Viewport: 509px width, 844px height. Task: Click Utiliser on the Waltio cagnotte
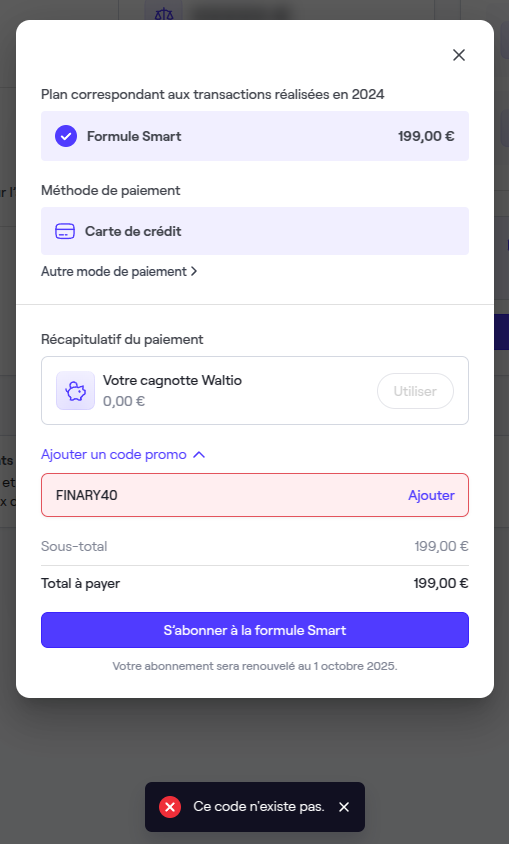coord(415,391)
